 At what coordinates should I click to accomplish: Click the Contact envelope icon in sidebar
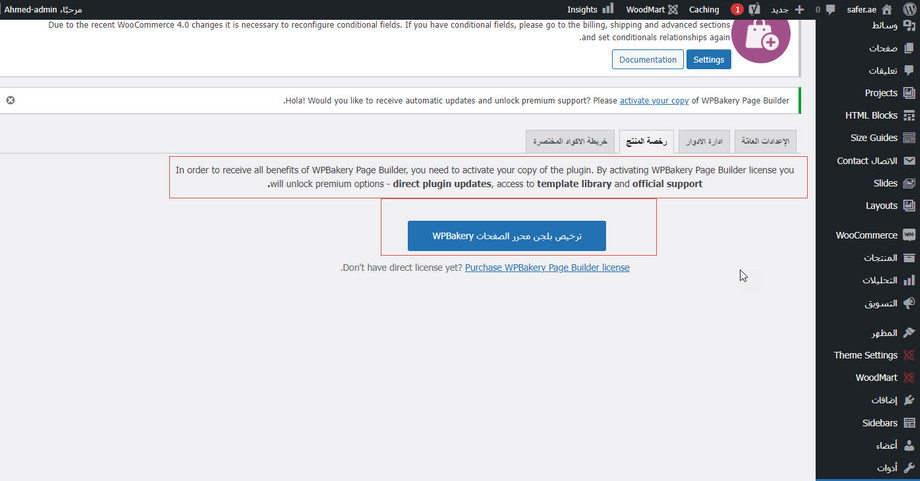click(909, 161)
